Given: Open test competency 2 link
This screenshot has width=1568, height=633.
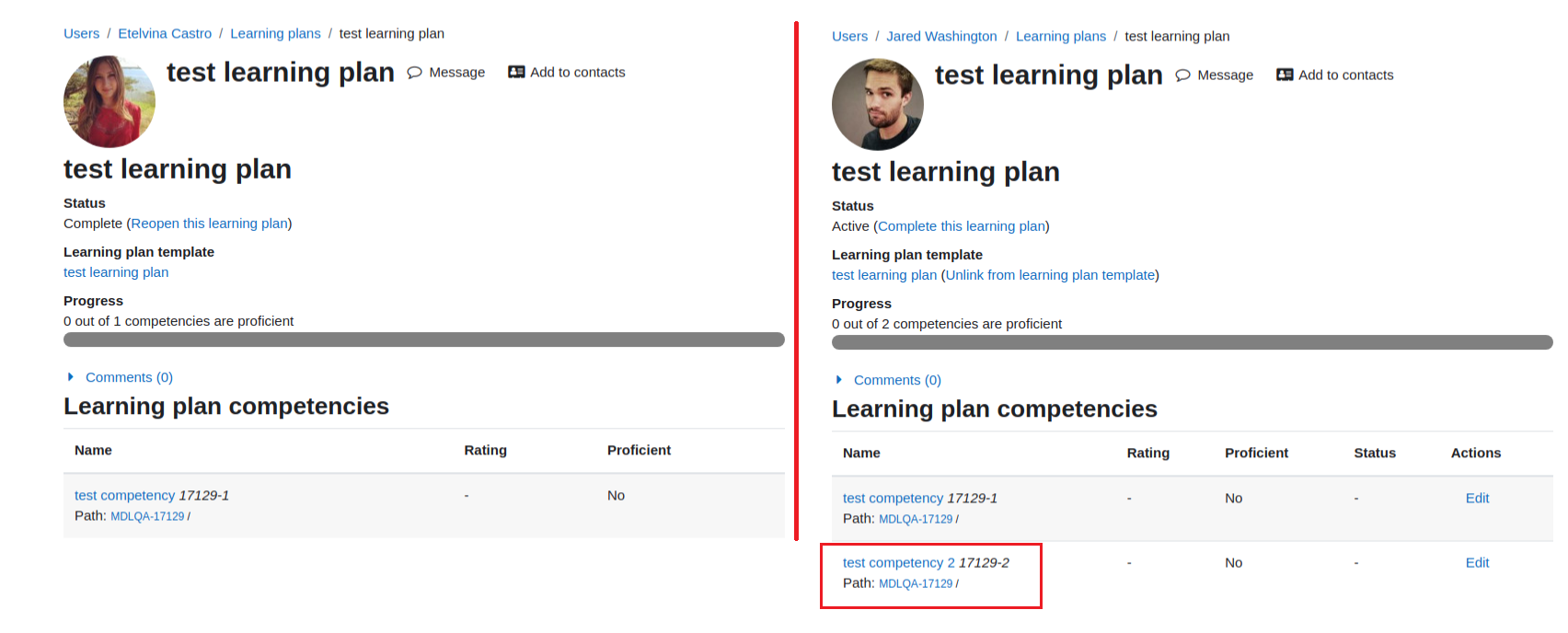Looking at the screenshot, I should tap(899, 563).
